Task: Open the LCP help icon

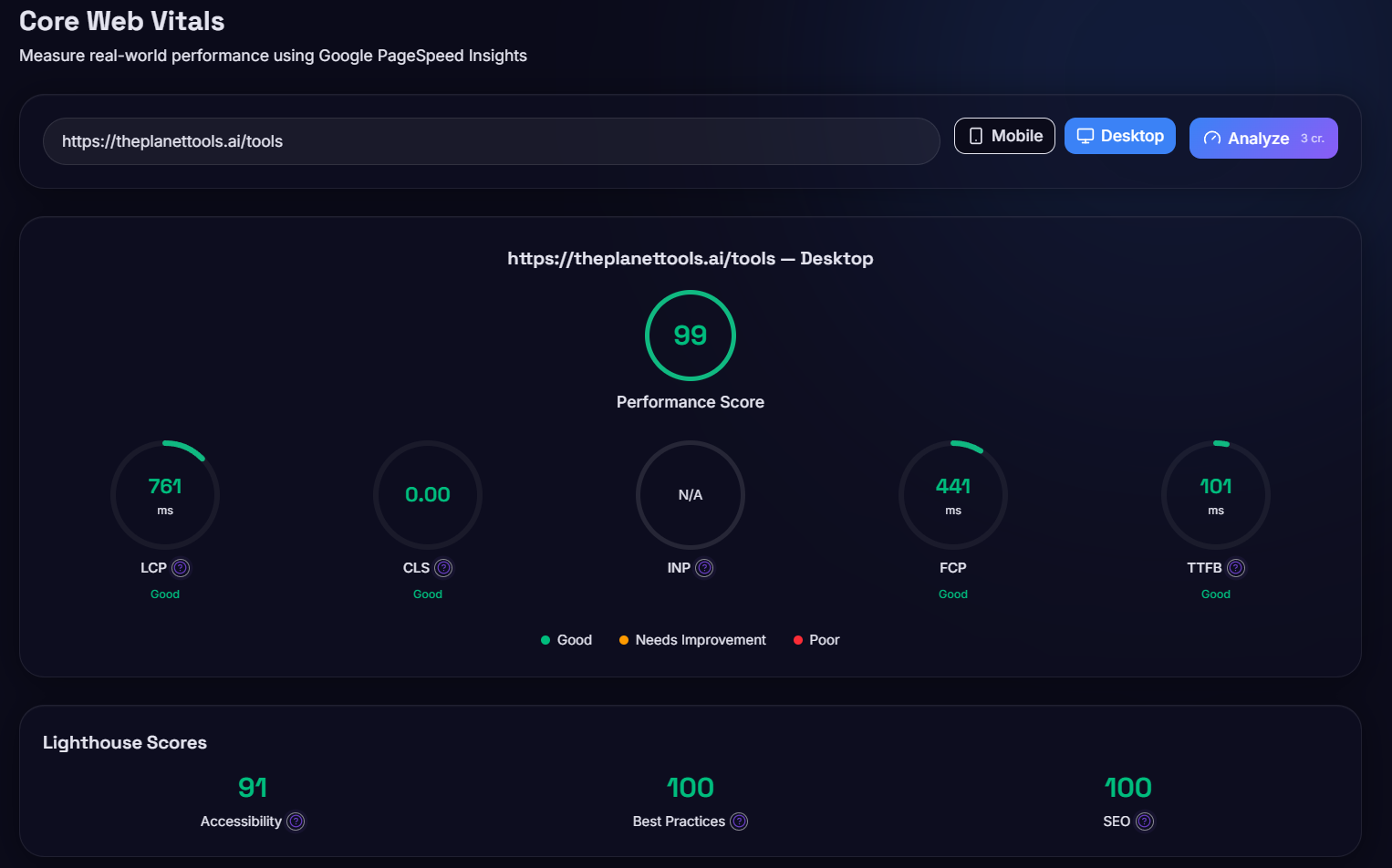Action: [181, 567]
